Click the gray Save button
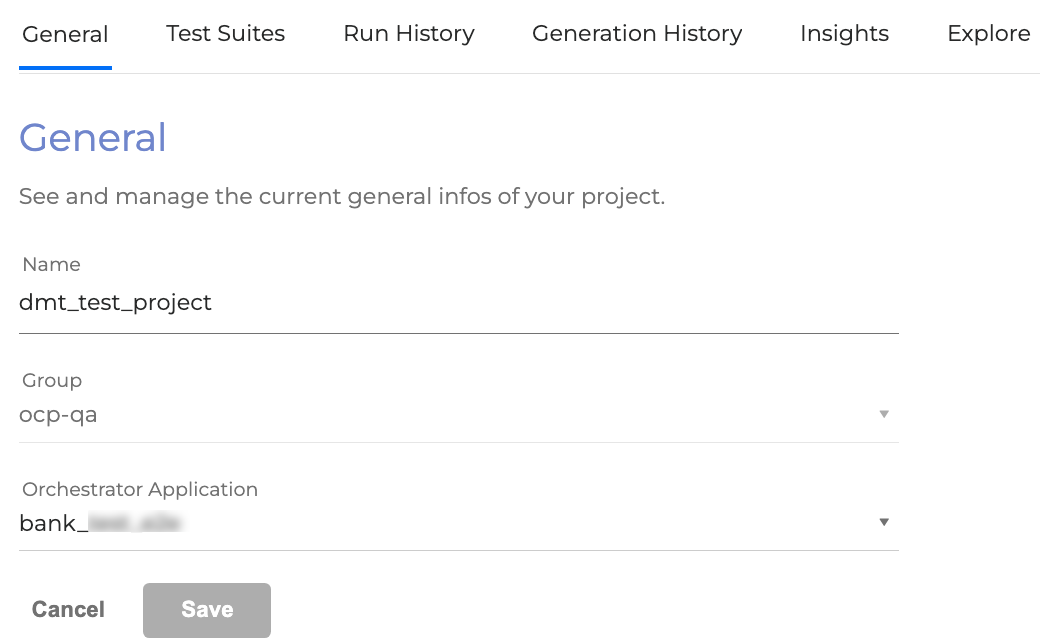 point(207,610)
